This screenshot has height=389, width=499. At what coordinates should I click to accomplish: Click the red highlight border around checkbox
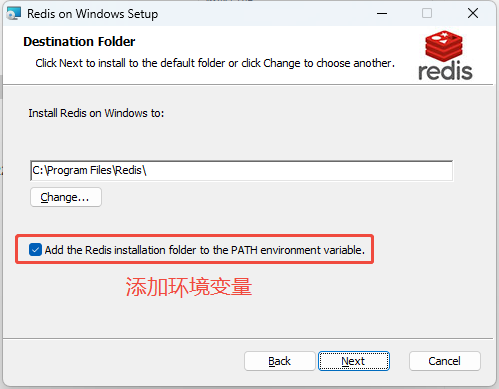click(195, 235)
